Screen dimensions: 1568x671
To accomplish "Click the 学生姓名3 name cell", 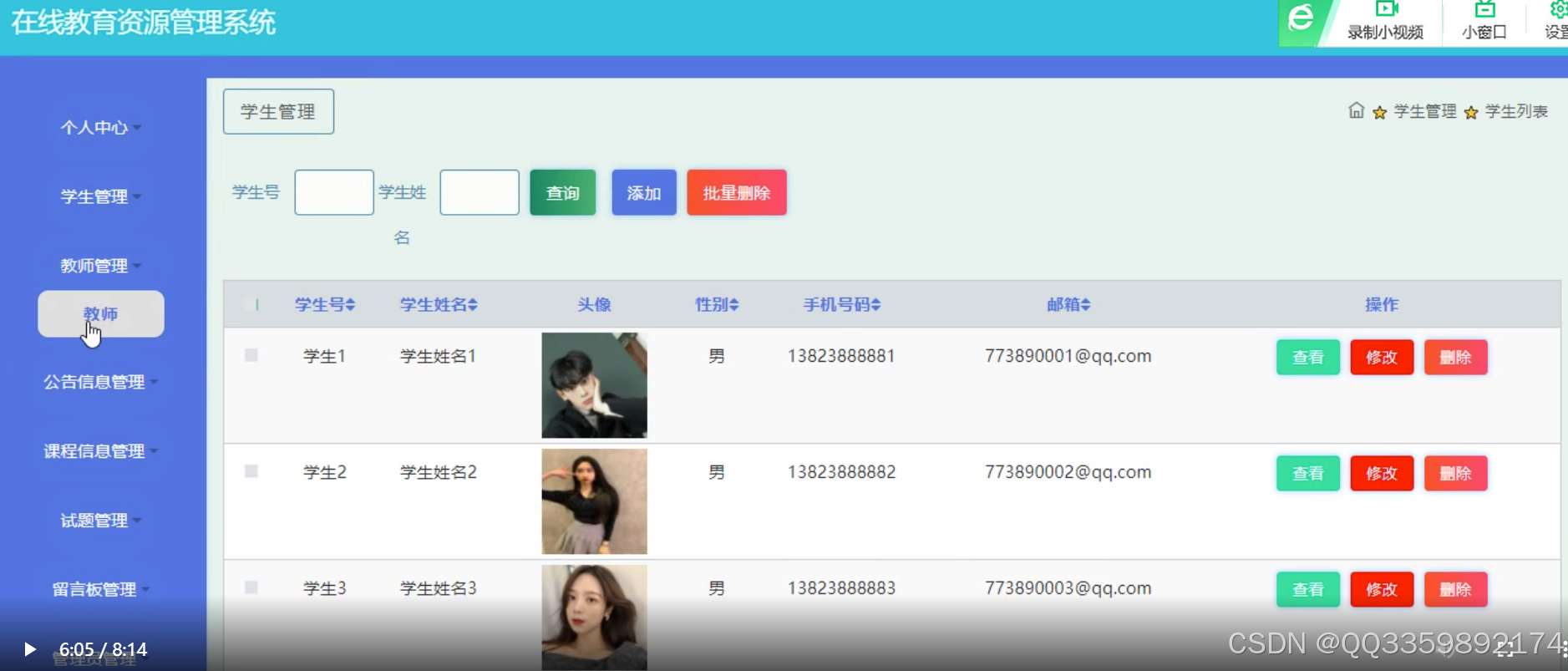I will 438,588.
